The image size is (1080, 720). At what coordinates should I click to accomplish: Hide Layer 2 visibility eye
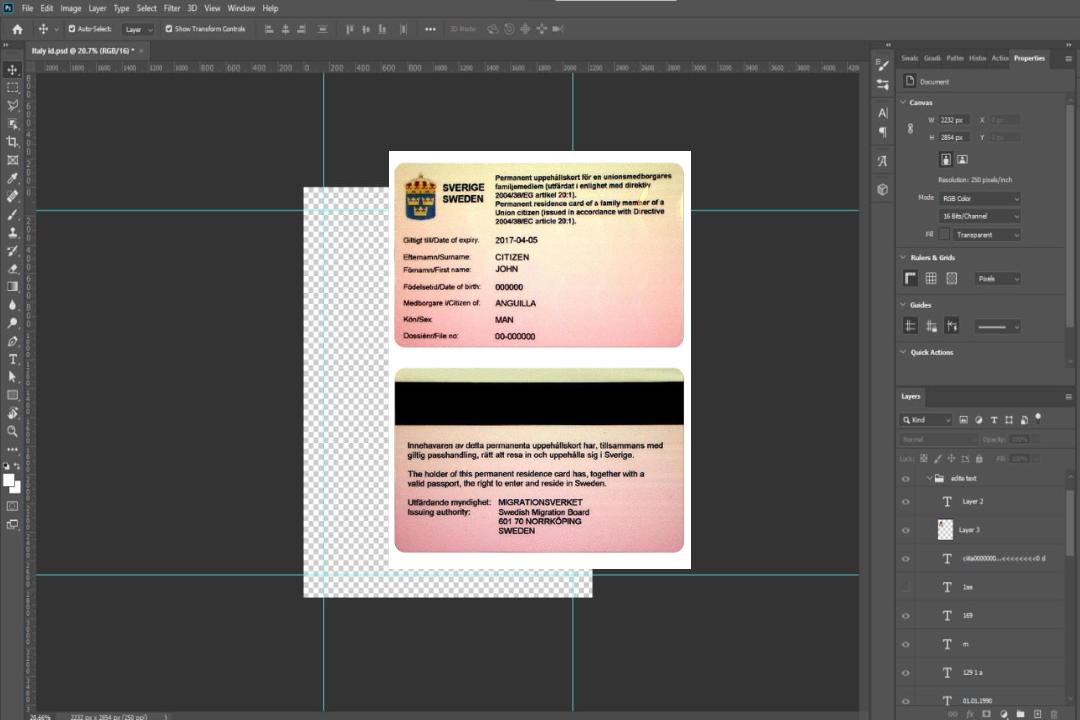[x=906, y=502]
